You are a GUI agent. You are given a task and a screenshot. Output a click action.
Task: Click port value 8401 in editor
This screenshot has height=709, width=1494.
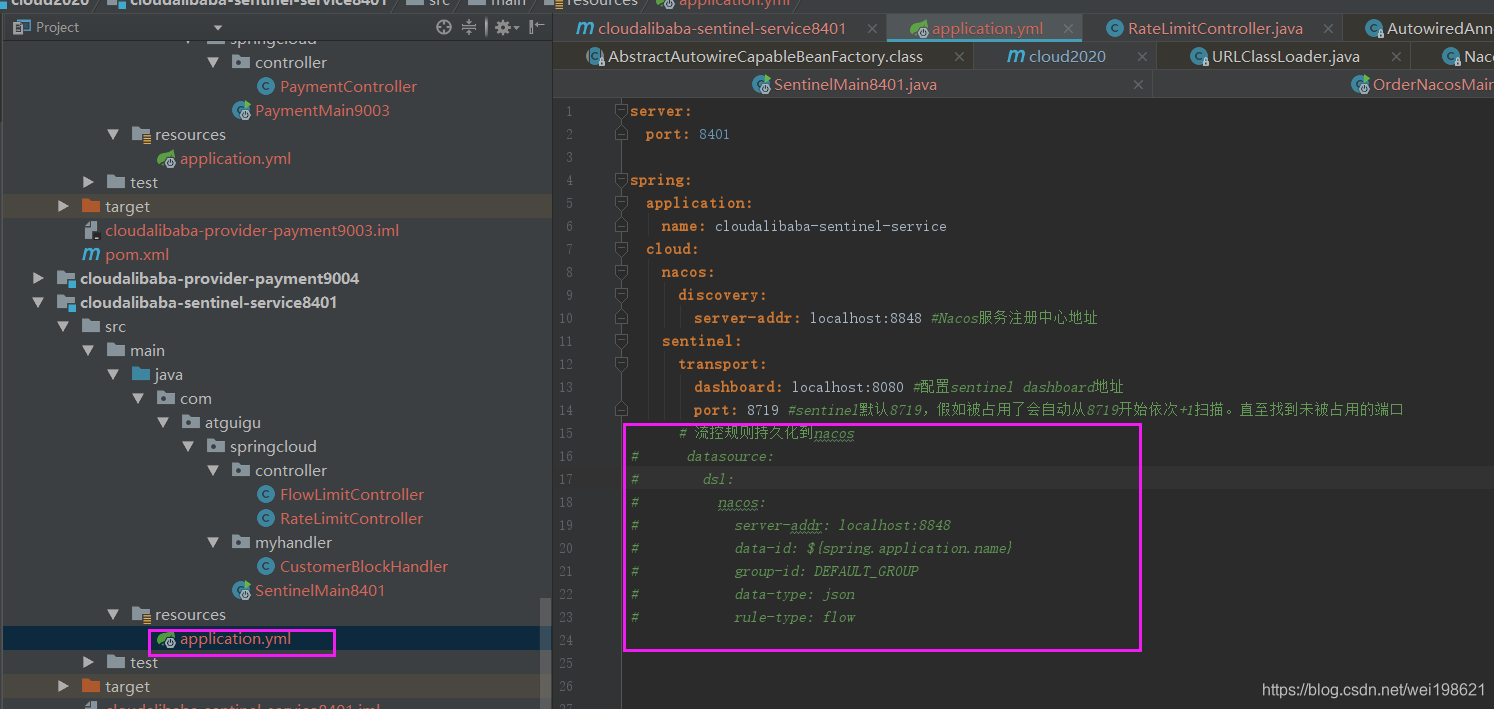pyautogui.click(x=714, y=134)
